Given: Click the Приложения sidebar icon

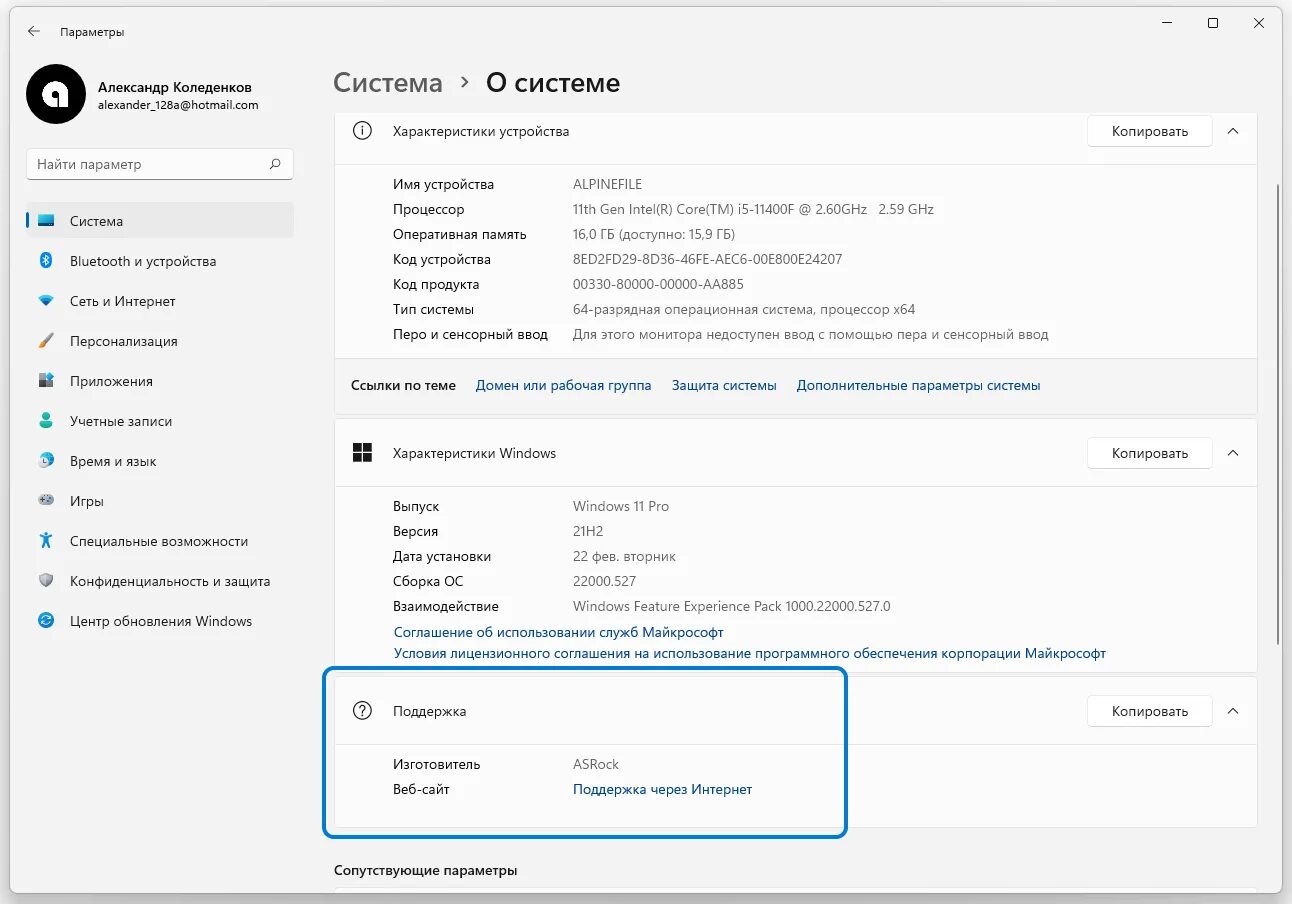Looking at the screenshot, I should tap(46, 381).
